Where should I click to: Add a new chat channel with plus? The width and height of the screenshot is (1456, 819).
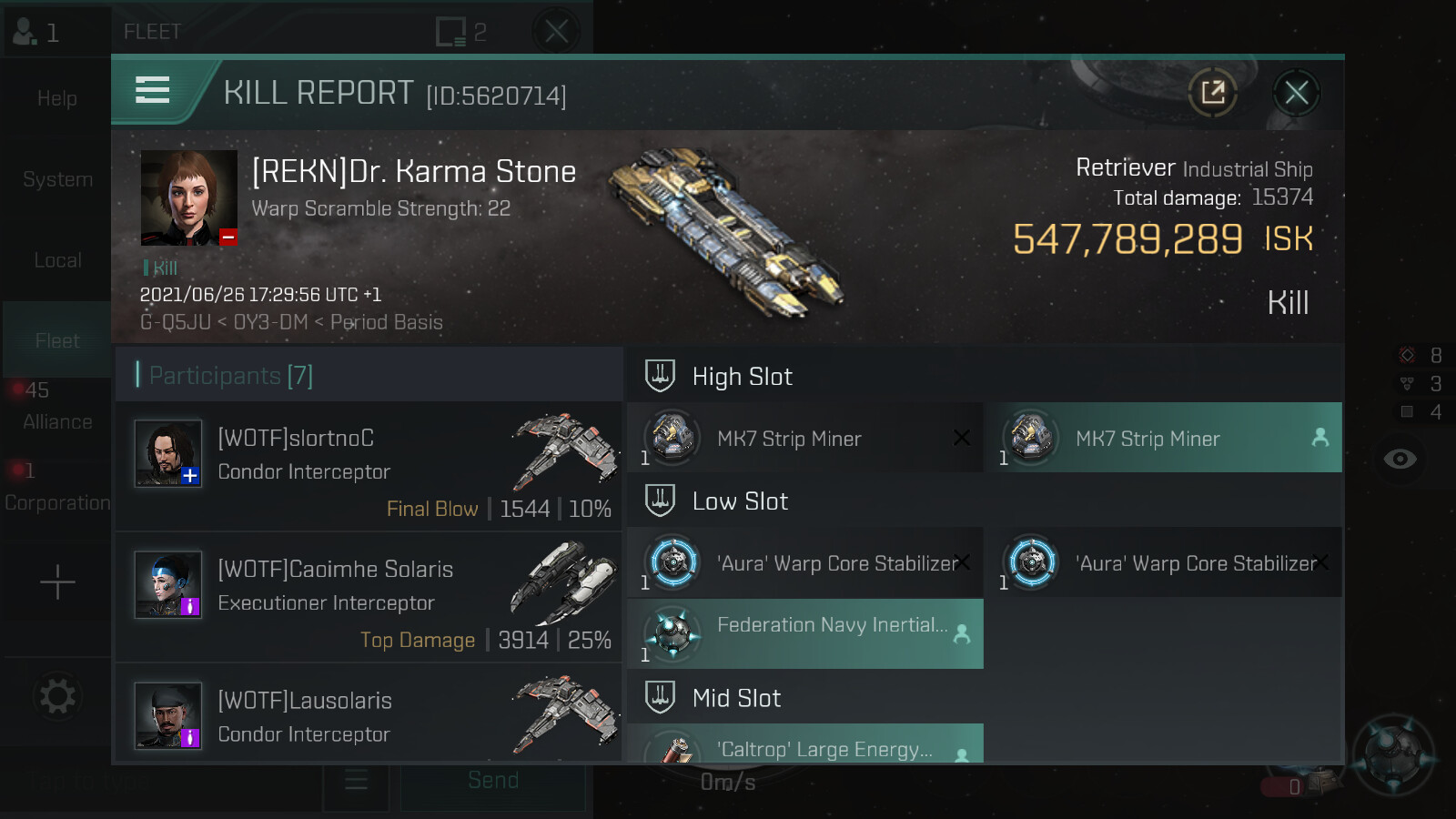[57, 582]
